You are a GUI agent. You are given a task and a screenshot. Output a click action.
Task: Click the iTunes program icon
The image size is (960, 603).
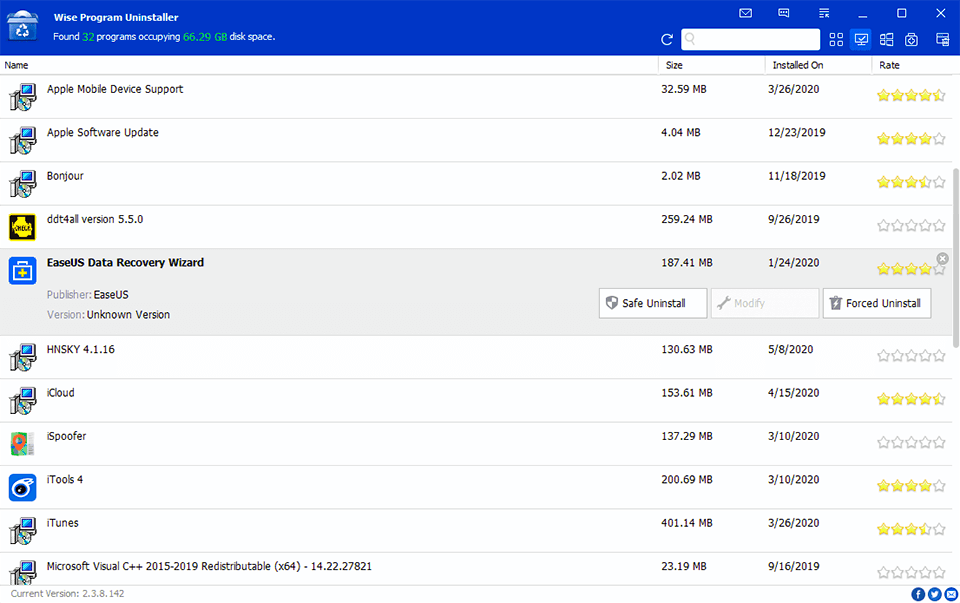click(23, 531)
